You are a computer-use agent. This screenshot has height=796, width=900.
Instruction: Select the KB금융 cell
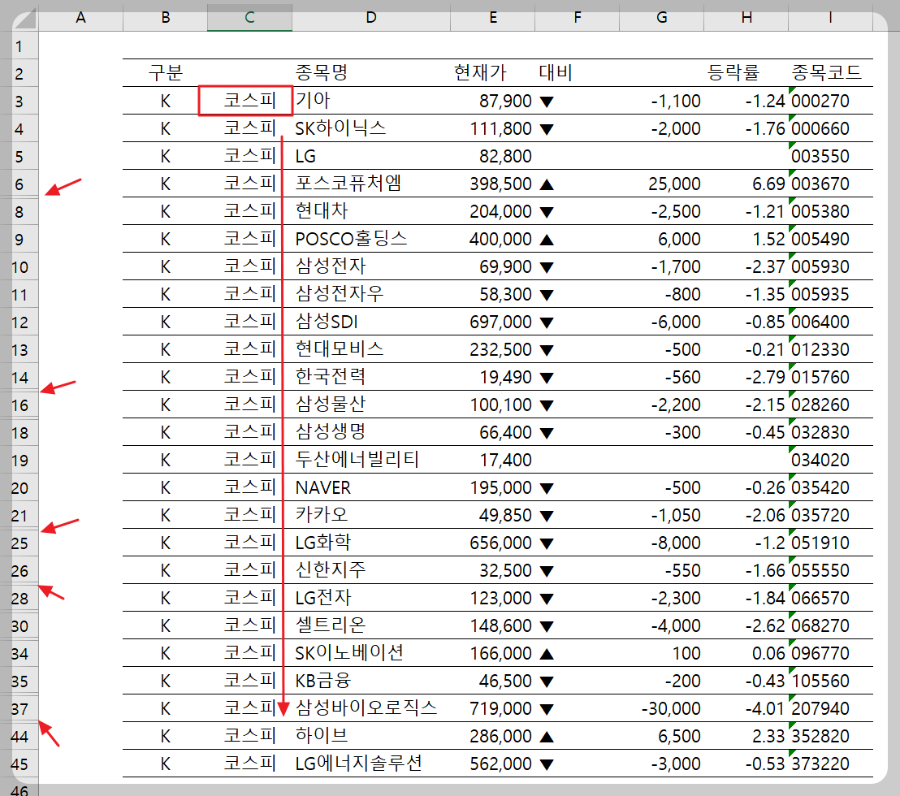(x=371, y=681)
